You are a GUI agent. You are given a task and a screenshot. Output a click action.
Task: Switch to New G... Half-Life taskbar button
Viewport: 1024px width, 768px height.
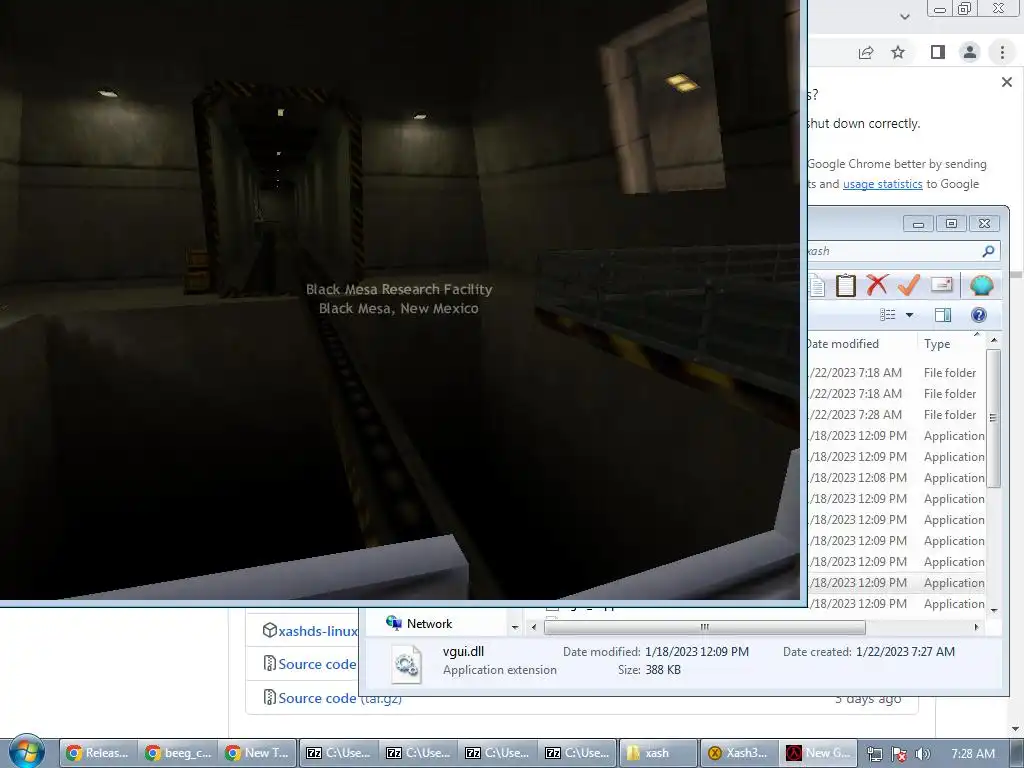[818, 753]
